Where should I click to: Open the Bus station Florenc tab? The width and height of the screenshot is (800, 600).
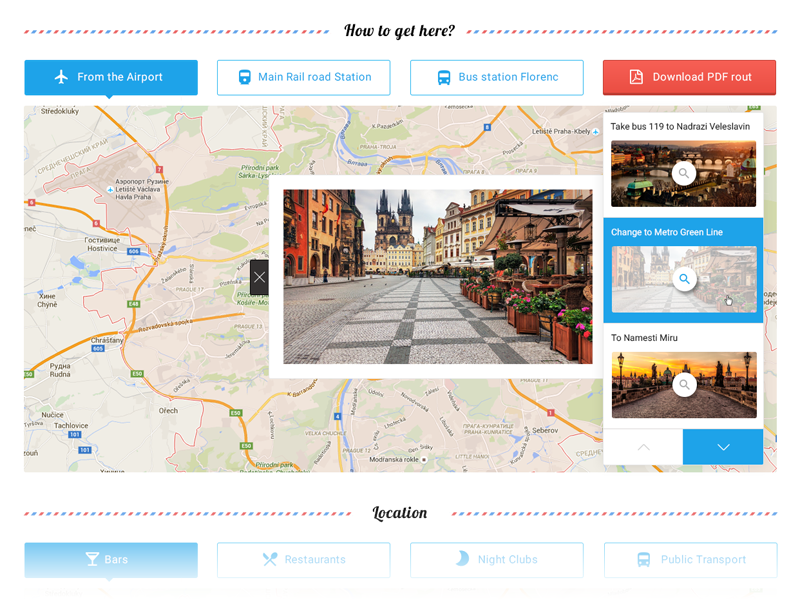click(496, 77)
